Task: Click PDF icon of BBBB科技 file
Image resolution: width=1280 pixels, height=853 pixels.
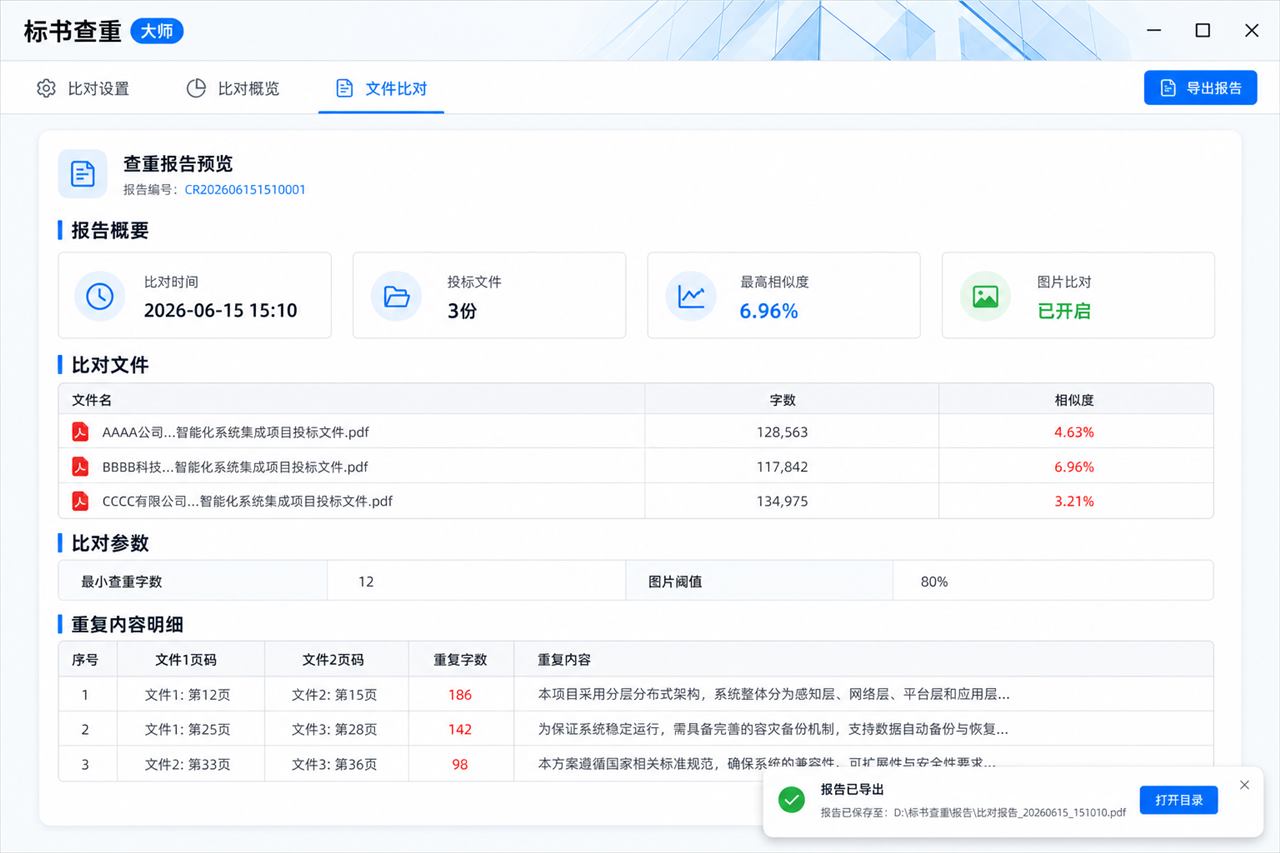Action: 80,466
